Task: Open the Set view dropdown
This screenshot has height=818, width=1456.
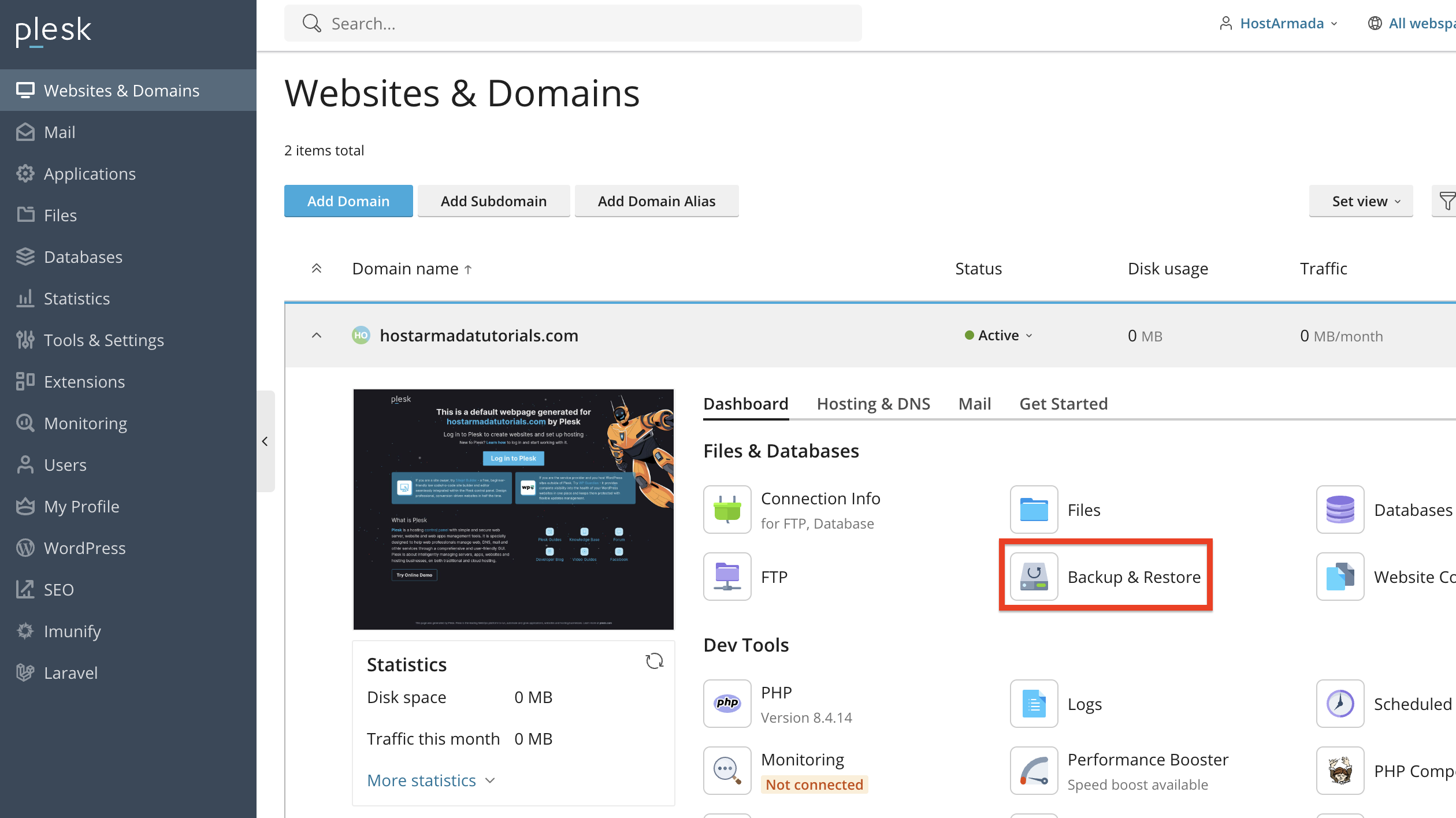Action: click(1361, 201)
